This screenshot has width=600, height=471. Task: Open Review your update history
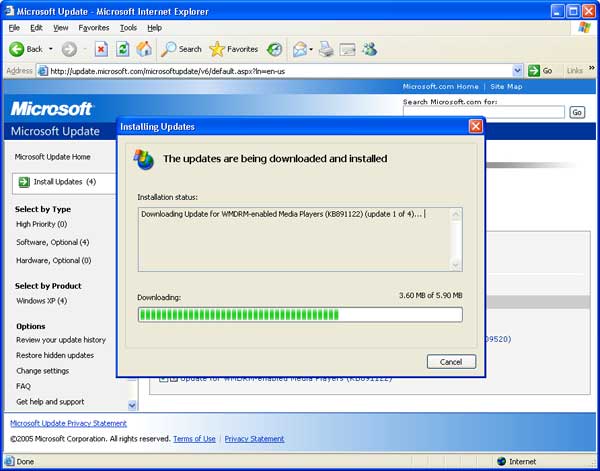click(x=61, y=340)
